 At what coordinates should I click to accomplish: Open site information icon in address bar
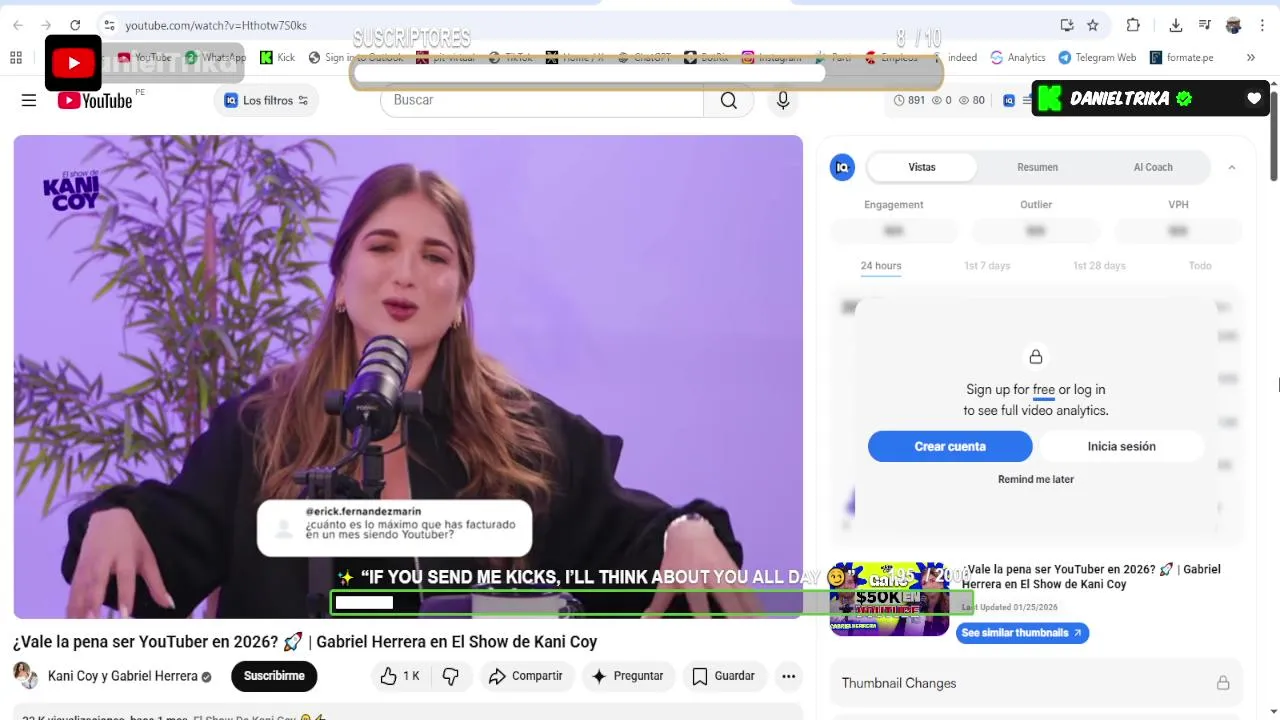pos(110,25)
